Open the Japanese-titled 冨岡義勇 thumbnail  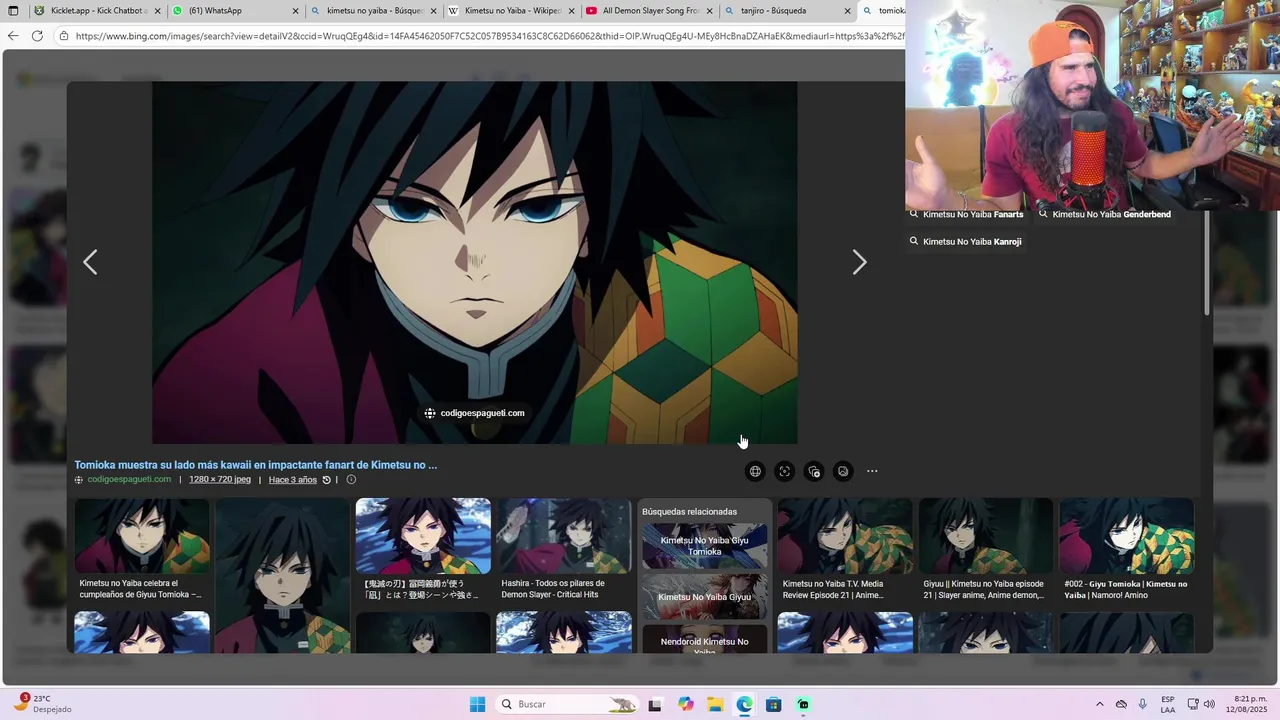tap(423, 536)
